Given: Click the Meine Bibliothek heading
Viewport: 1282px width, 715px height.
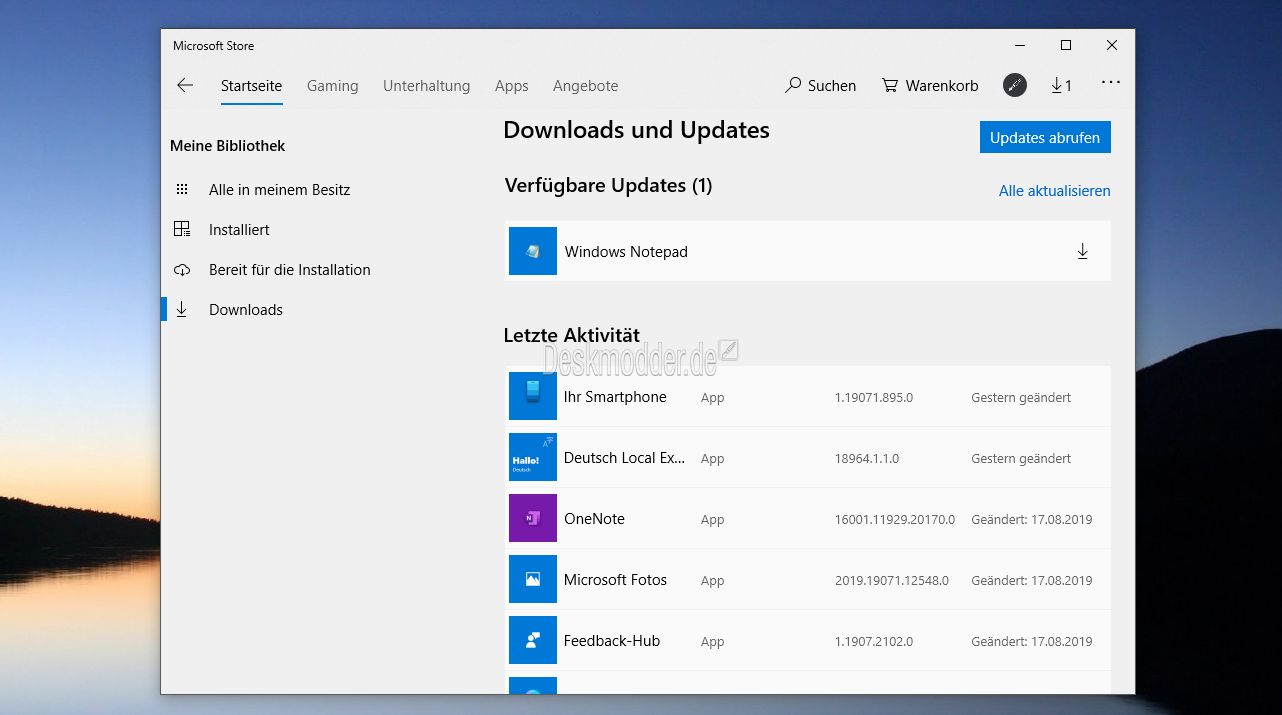Looking at the screenshot, I should point(227,146).
